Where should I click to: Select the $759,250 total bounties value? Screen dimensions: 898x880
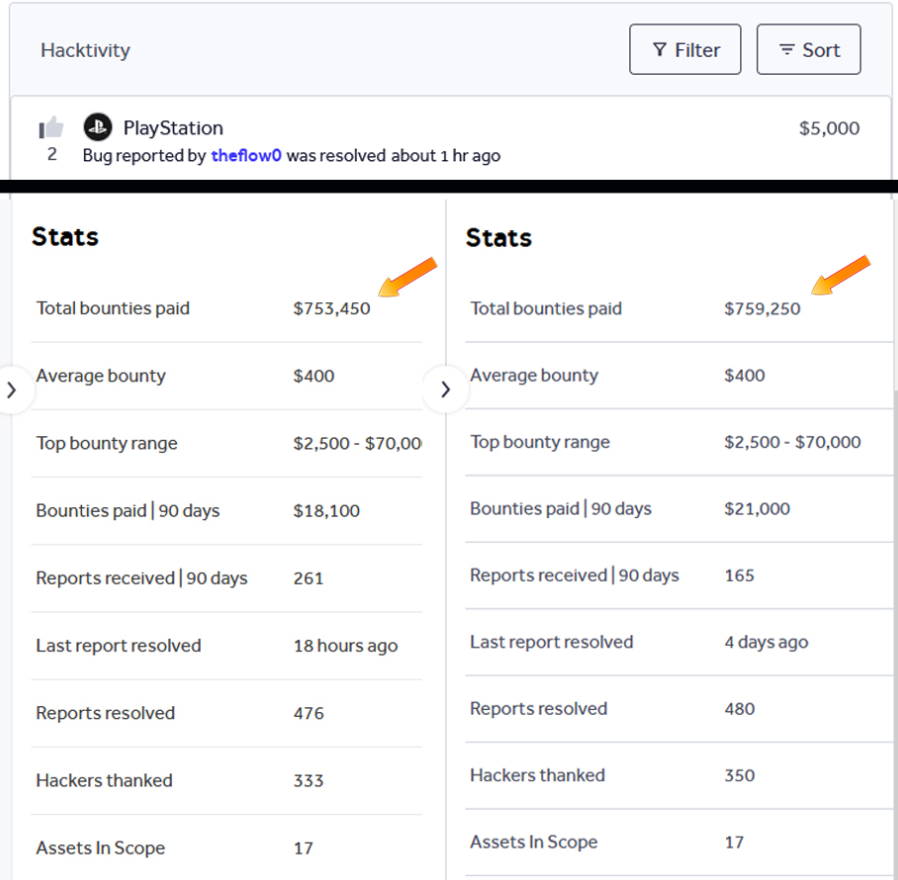pos(762,309)
